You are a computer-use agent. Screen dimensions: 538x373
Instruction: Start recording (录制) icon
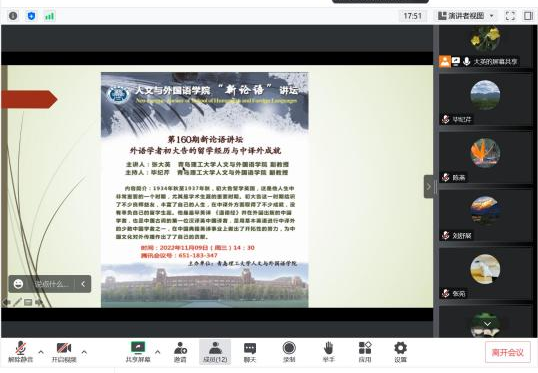289,352
